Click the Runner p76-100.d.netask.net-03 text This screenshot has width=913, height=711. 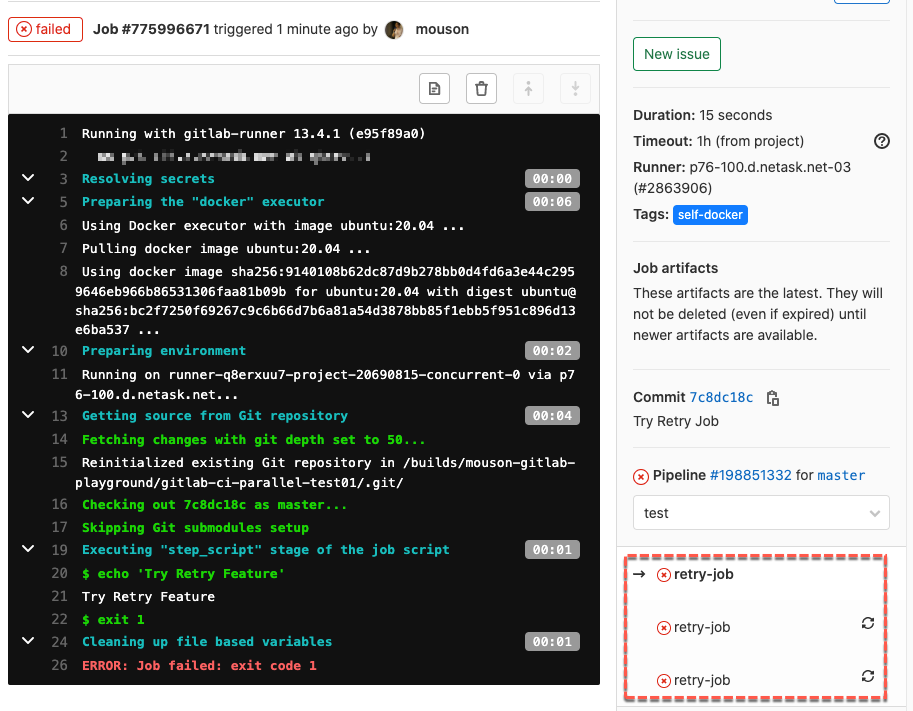[x=742, y=178]
